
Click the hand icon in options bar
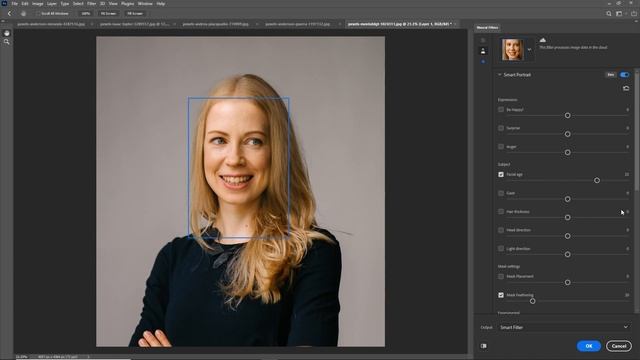(x=23, y=13)
